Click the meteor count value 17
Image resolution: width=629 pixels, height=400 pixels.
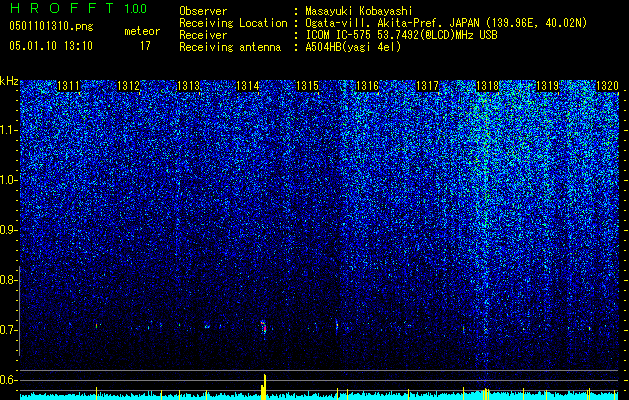click(145, 46)
